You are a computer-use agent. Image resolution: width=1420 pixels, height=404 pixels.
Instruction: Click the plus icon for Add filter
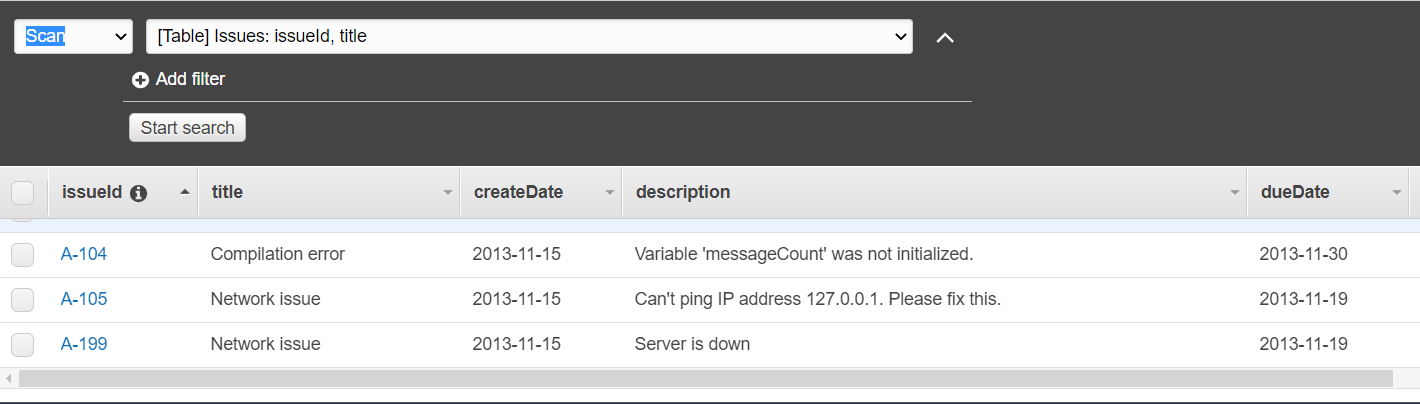point(140,80)
